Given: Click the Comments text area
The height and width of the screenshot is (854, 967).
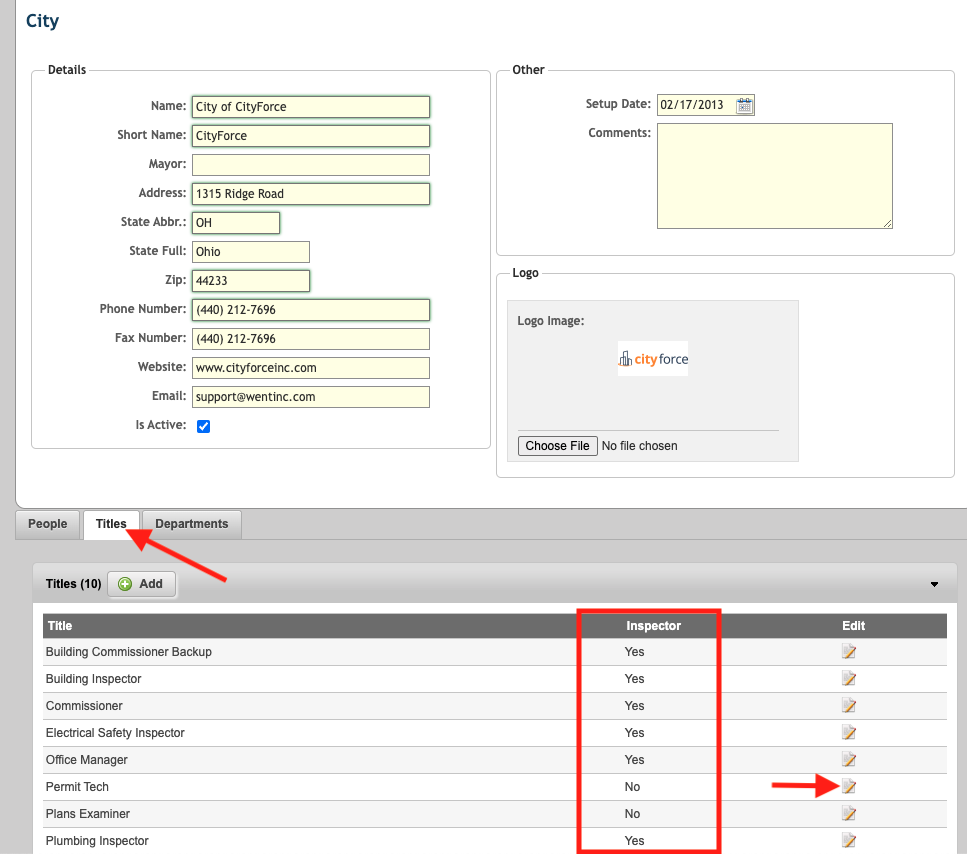Looking at the screenshot, I should click(x=775, y=176).
